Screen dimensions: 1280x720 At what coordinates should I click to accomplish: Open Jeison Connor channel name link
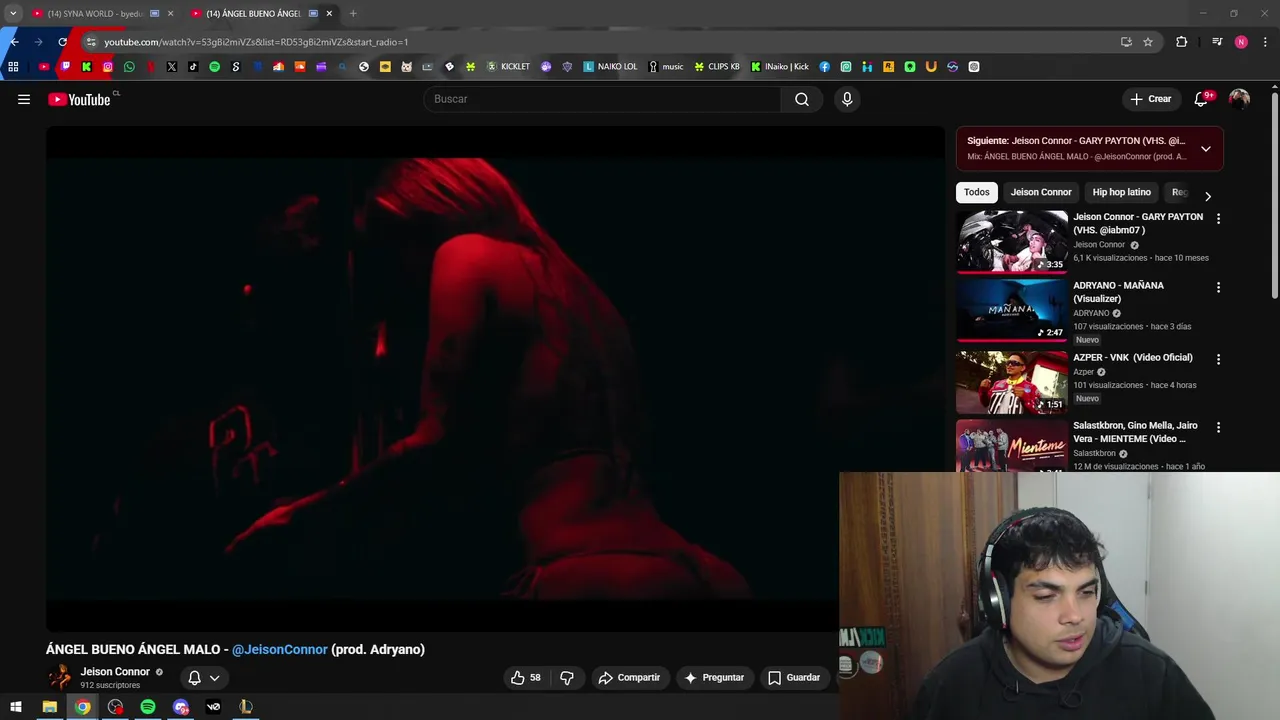115,672
